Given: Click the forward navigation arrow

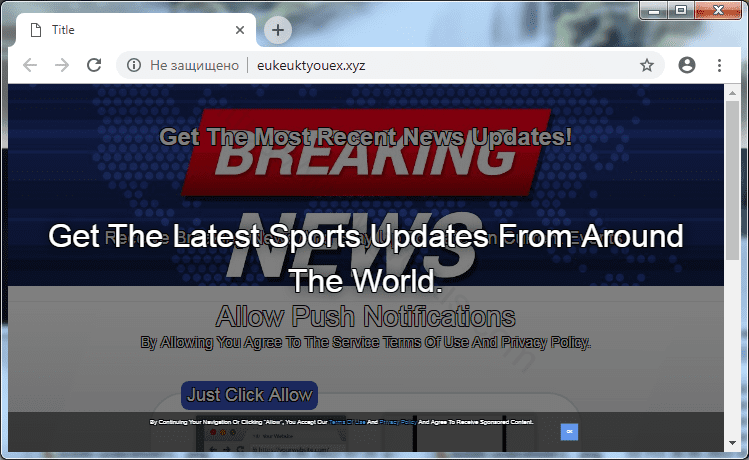Looking at the screenshot, I should pyautogui.click(x=62, y=65).
